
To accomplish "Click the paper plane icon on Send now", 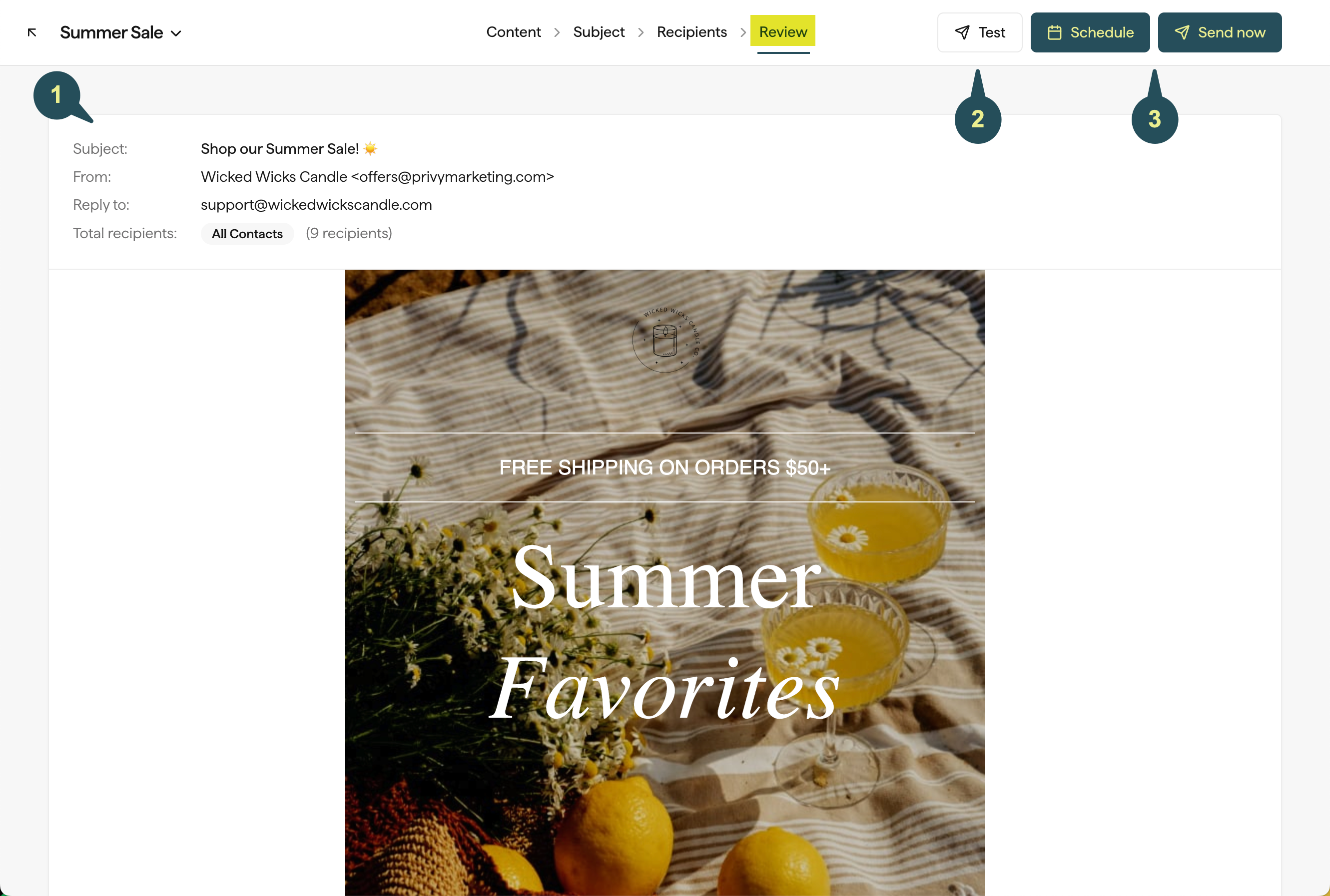I will pyautogui.click(x=1182, y=32).
